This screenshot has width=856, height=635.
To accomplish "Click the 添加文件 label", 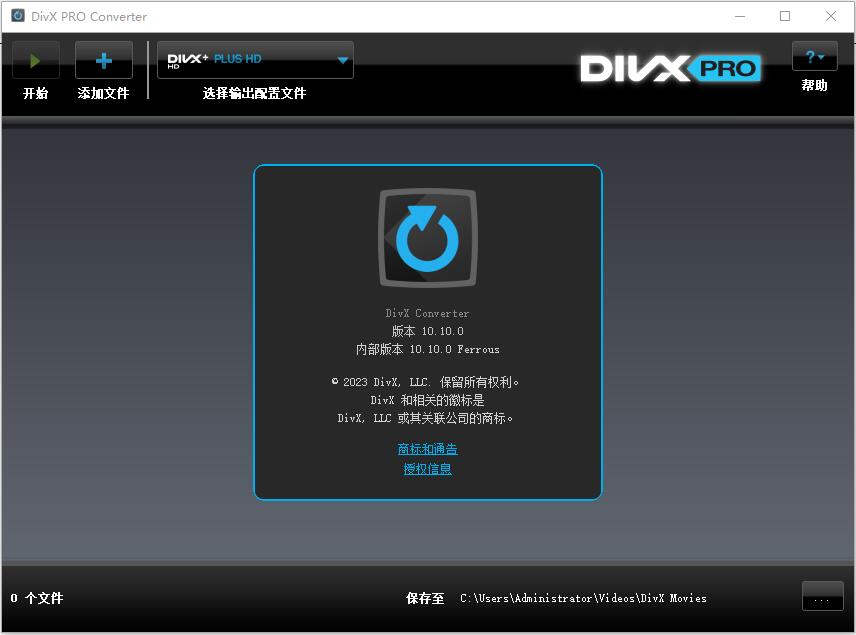I will (x=103, y=93).
